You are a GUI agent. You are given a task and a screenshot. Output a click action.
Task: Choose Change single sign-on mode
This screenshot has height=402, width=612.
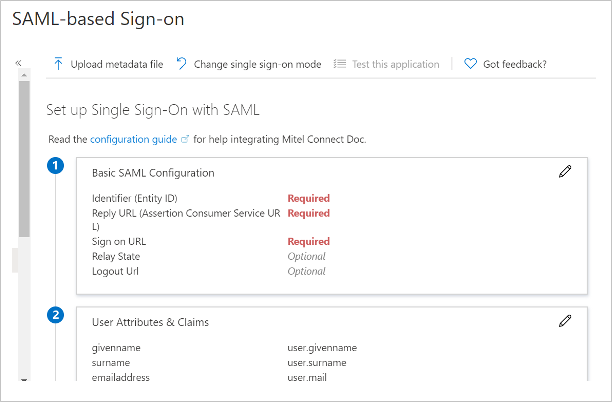(x=258, y=64)
